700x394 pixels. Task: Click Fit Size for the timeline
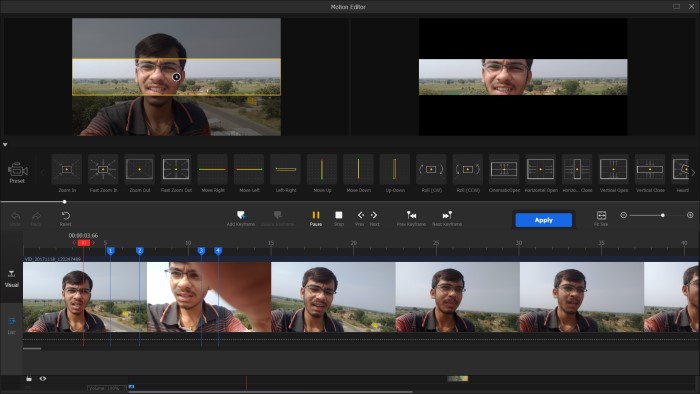(x=601, y=219)
